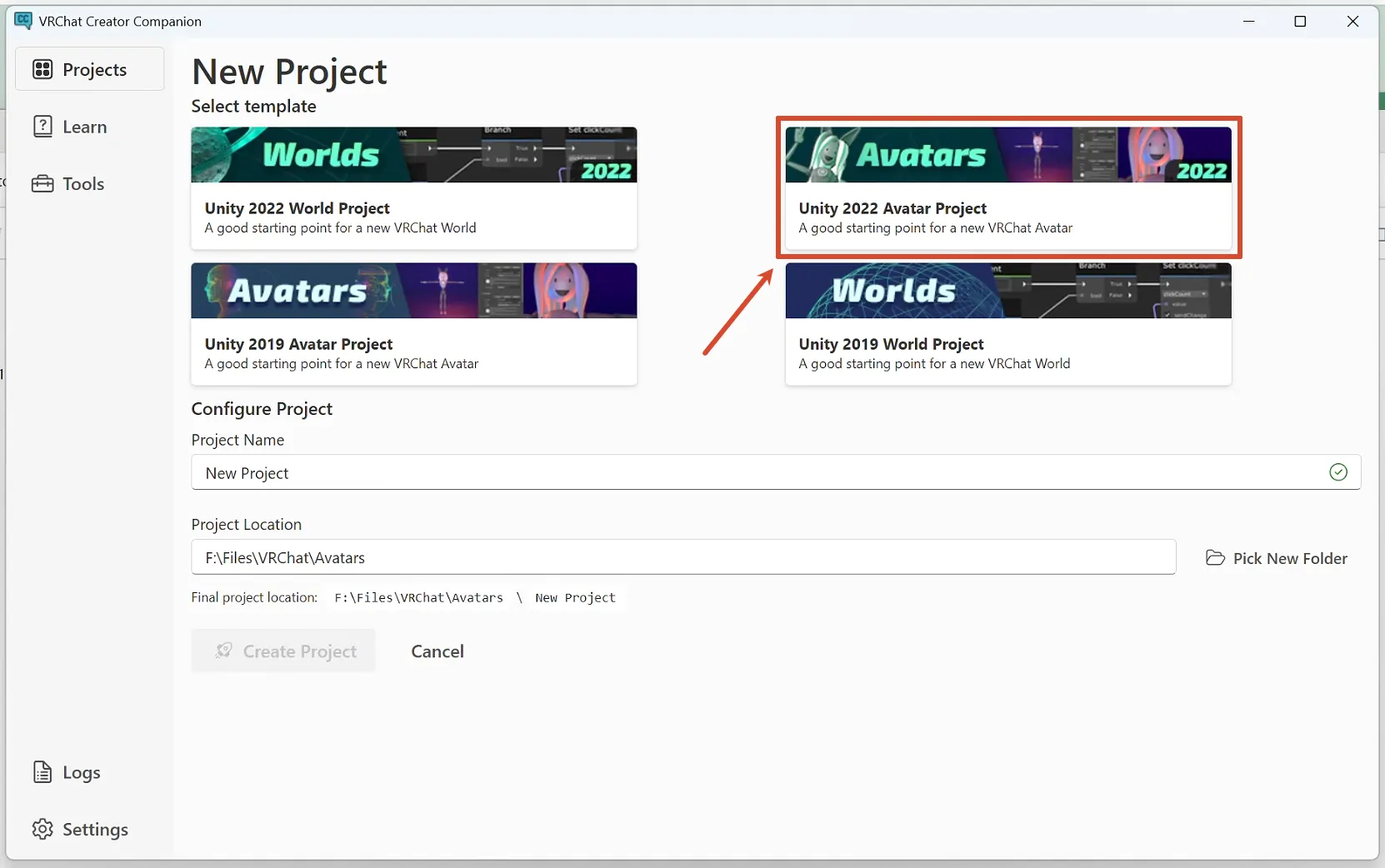Click the Project Name text field

coord(776,472)
